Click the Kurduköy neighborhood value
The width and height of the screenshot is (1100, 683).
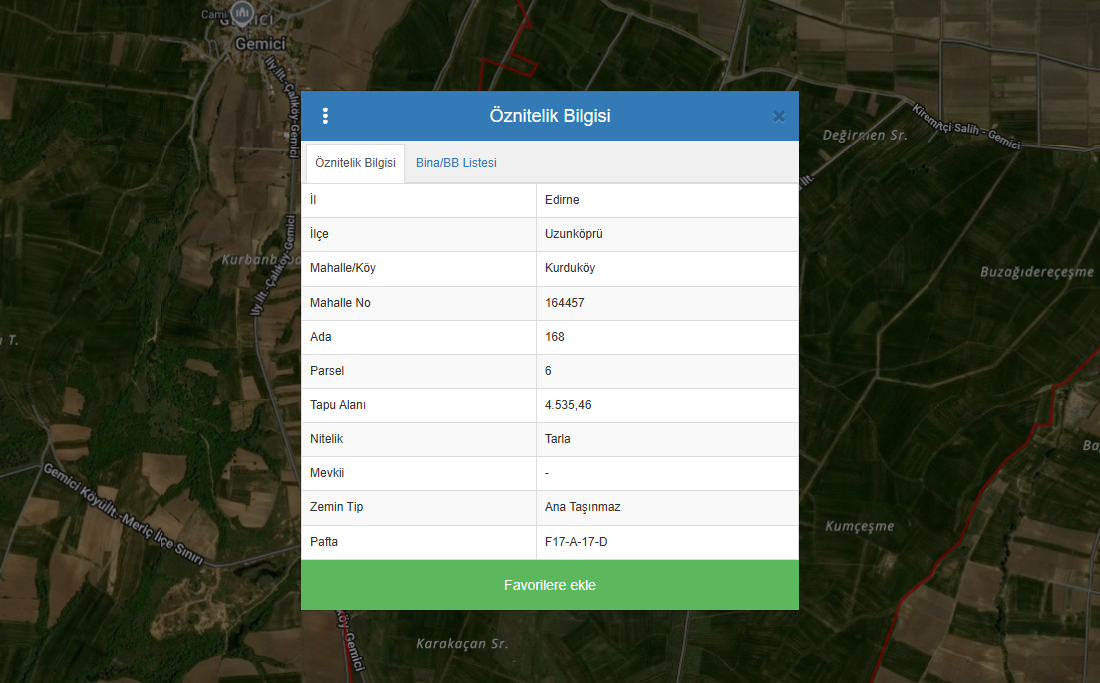(x=570, y=268)
